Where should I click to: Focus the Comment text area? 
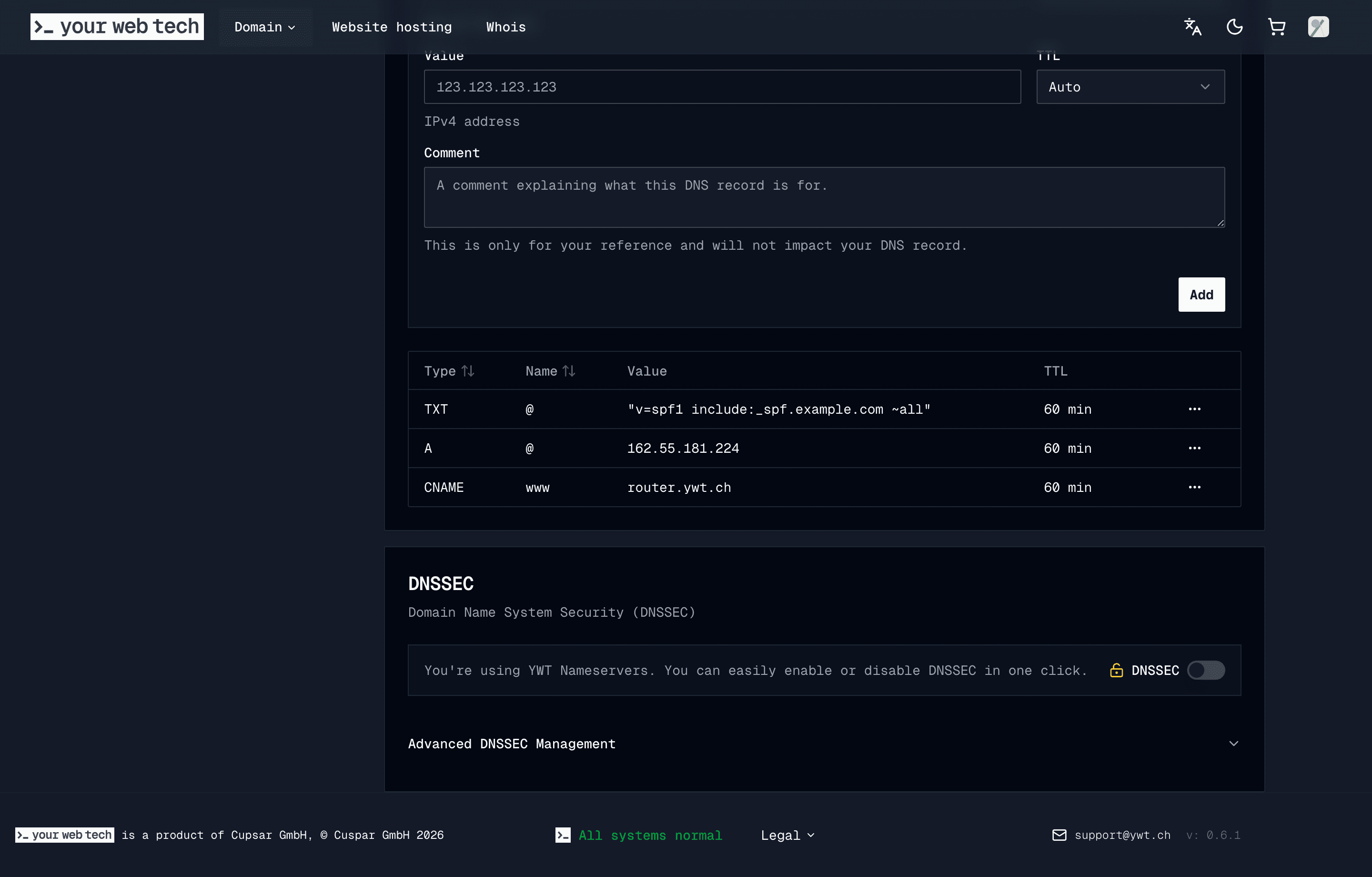824,197
